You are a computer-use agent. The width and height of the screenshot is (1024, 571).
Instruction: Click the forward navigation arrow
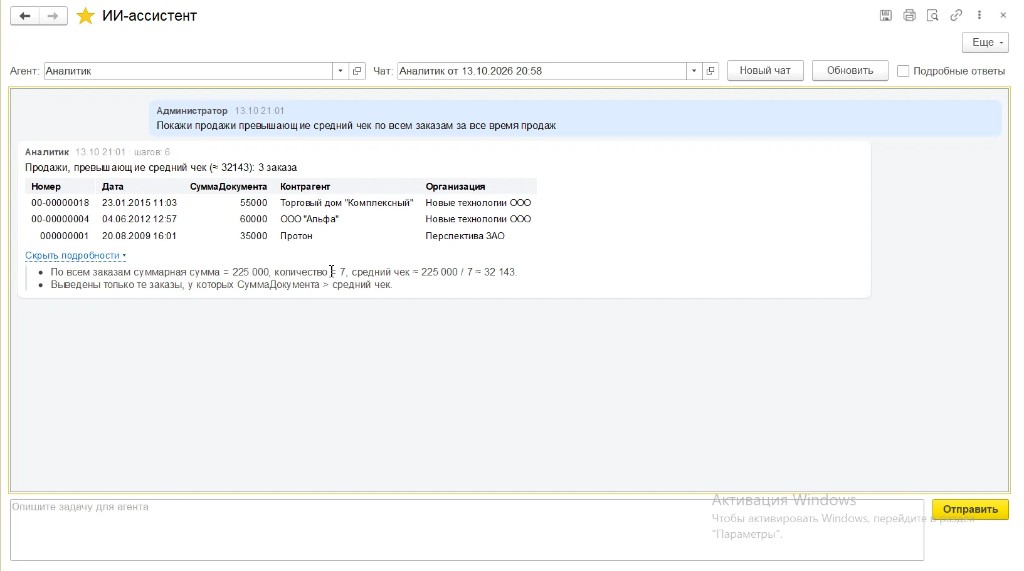[53, 16]
